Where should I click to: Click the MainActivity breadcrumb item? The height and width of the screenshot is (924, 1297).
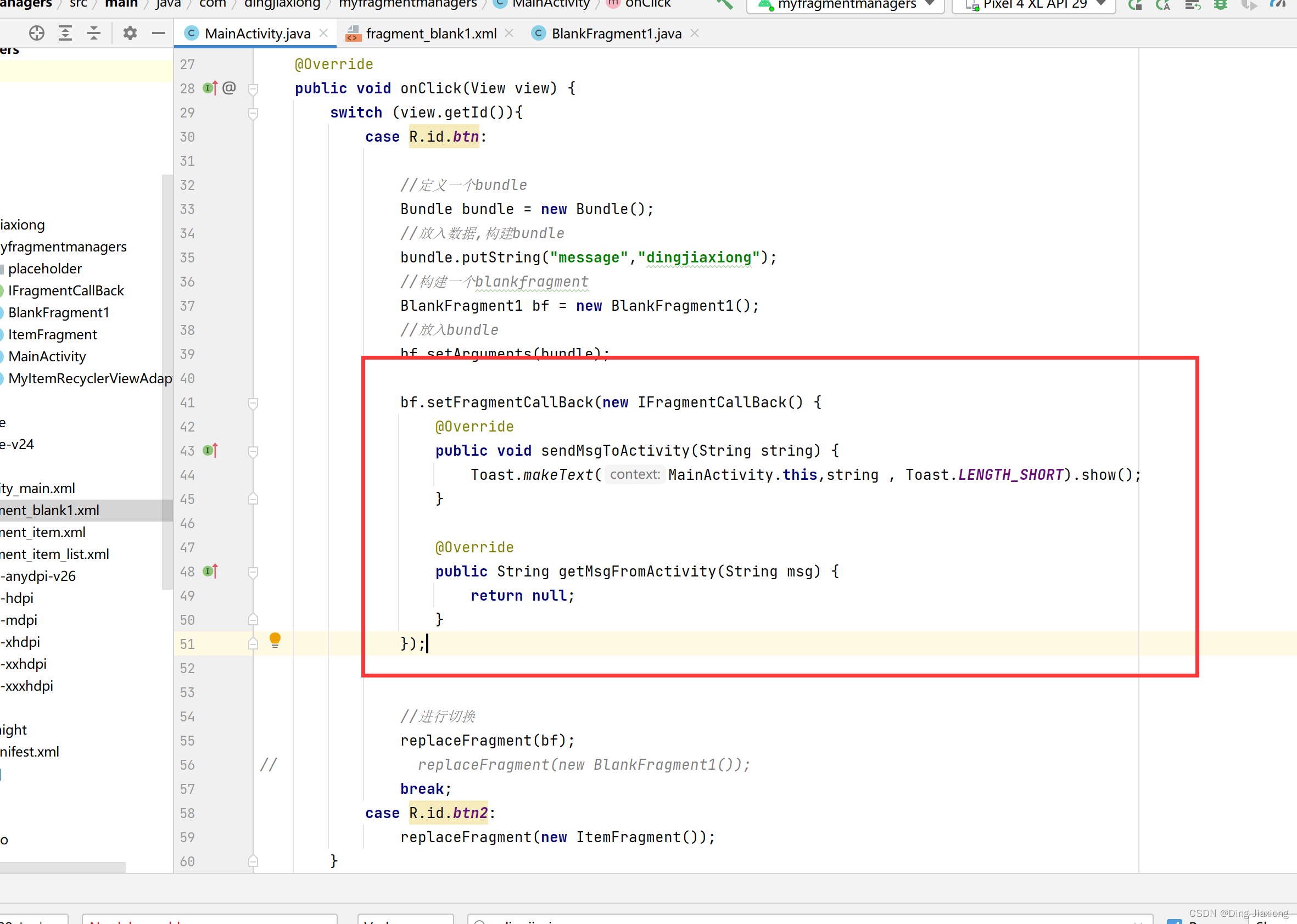pos(542,4)
